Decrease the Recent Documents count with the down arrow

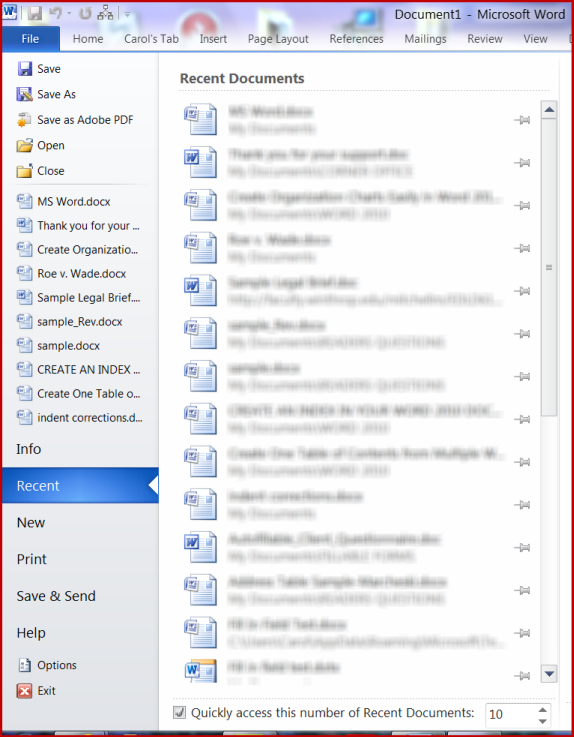[x=543, y=721]
